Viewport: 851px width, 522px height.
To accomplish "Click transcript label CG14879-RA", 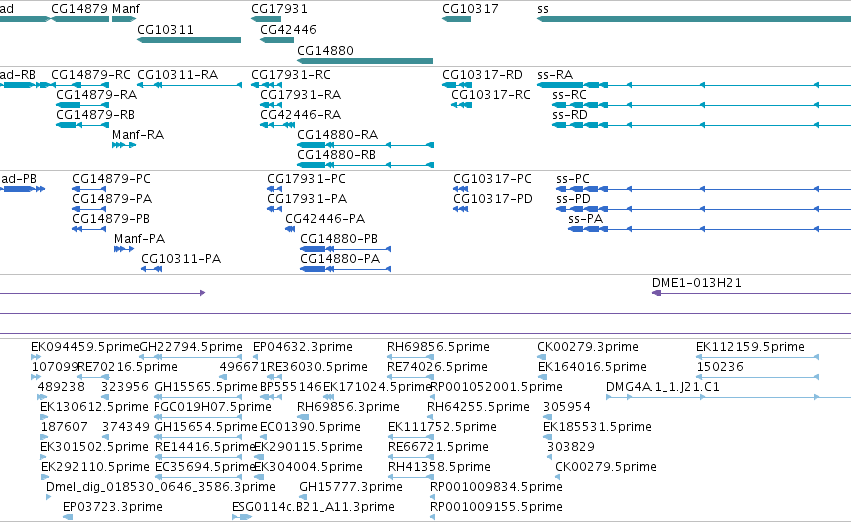I will tap(97, 94).
